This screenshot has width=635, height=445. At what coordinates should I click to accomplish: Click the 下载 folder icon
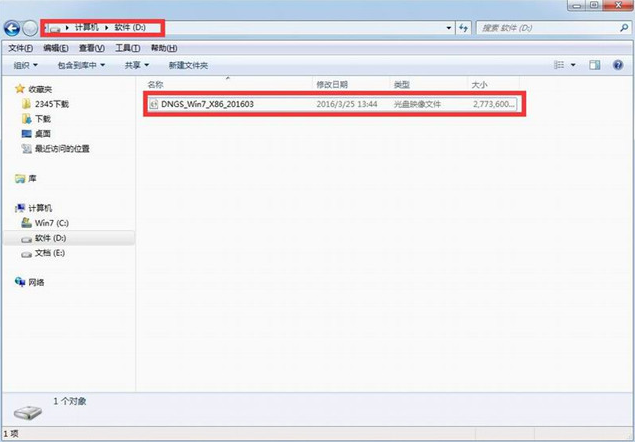(x=26, y=119)
